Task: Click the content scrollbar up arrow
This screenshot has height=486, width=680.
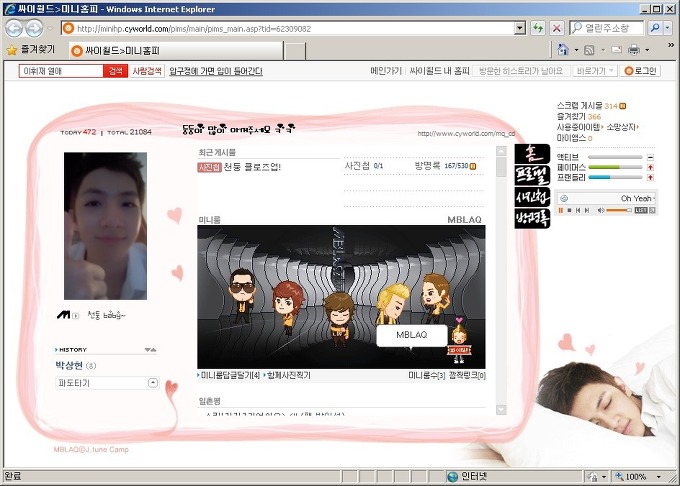Action: point(501,151)
